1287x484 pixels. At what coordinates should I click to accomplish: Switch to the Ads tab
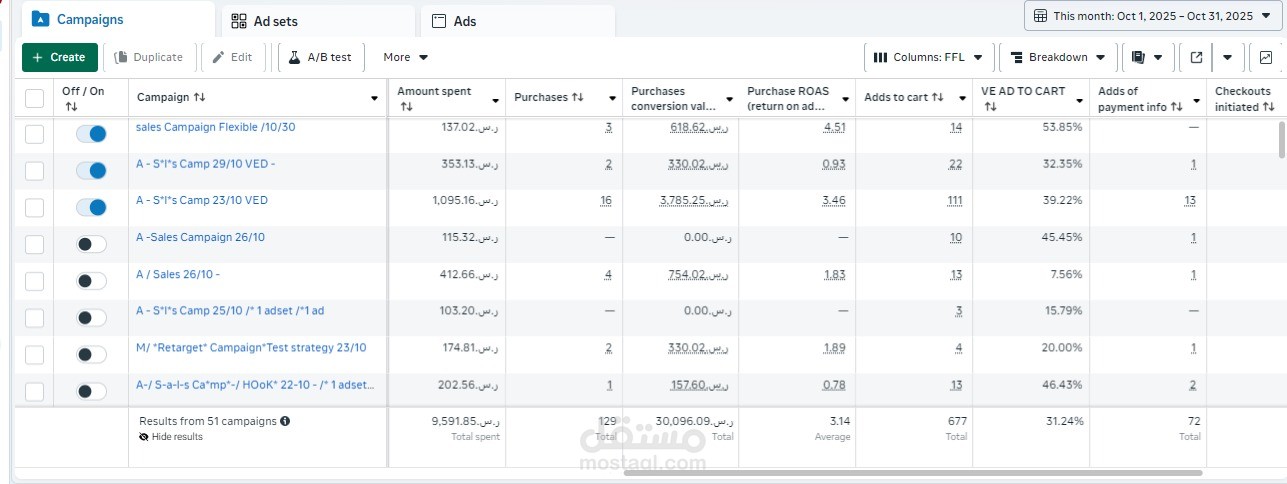coord(517,21)
